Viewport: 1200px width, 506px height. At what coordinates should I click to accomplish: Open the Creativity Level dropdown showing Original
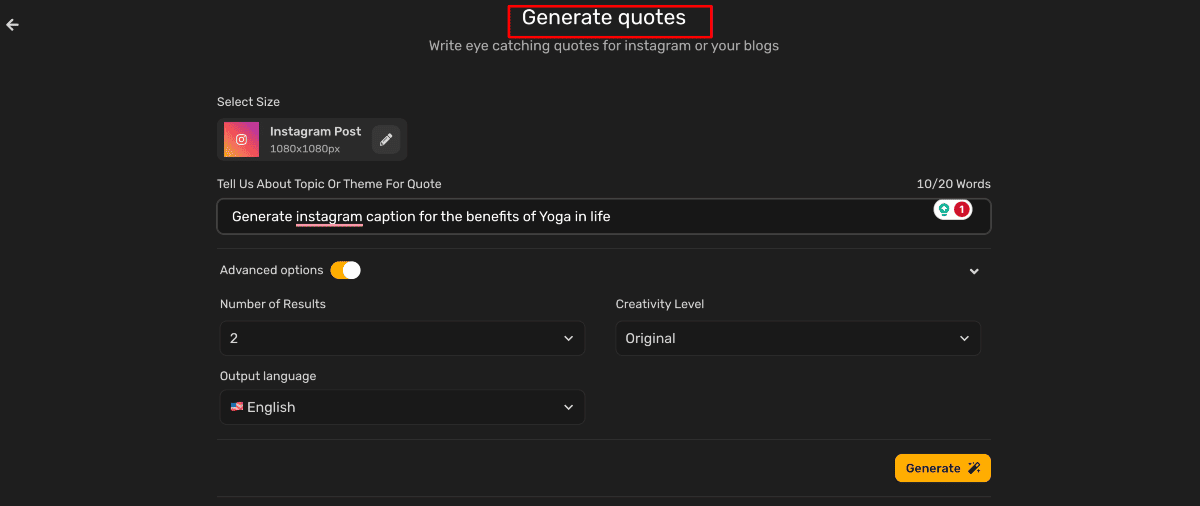797,339
